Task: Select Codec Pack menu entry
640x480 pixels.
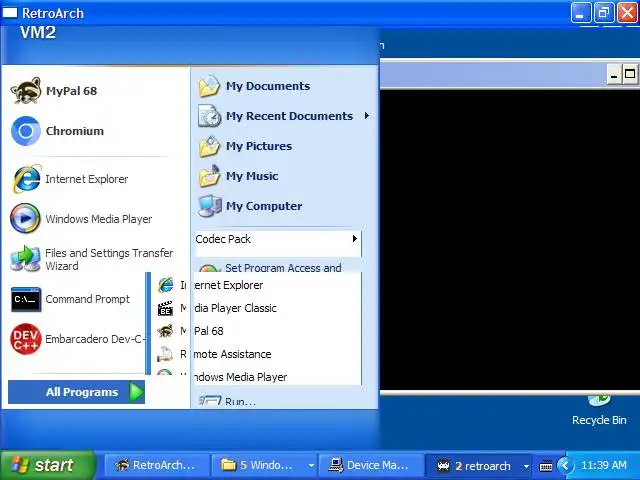Action: point(278,239)
